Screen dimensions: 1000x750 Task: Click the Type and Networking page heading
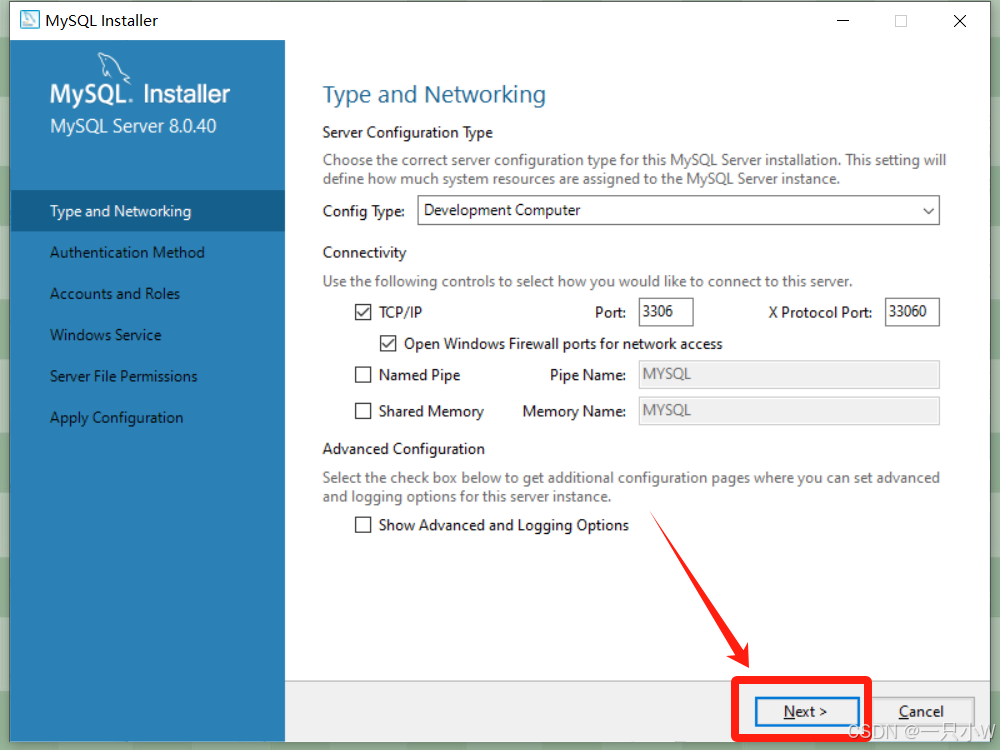(x=434, y=94)
